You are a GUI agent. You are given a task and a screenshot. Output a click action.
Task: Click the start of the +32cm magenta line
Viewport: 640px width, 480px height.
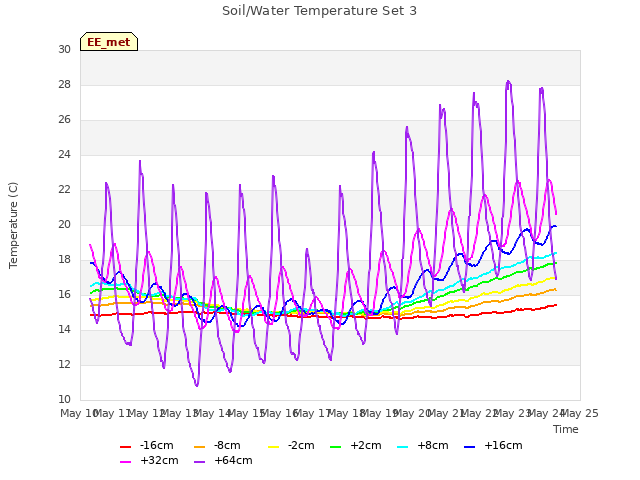(90, 245)
